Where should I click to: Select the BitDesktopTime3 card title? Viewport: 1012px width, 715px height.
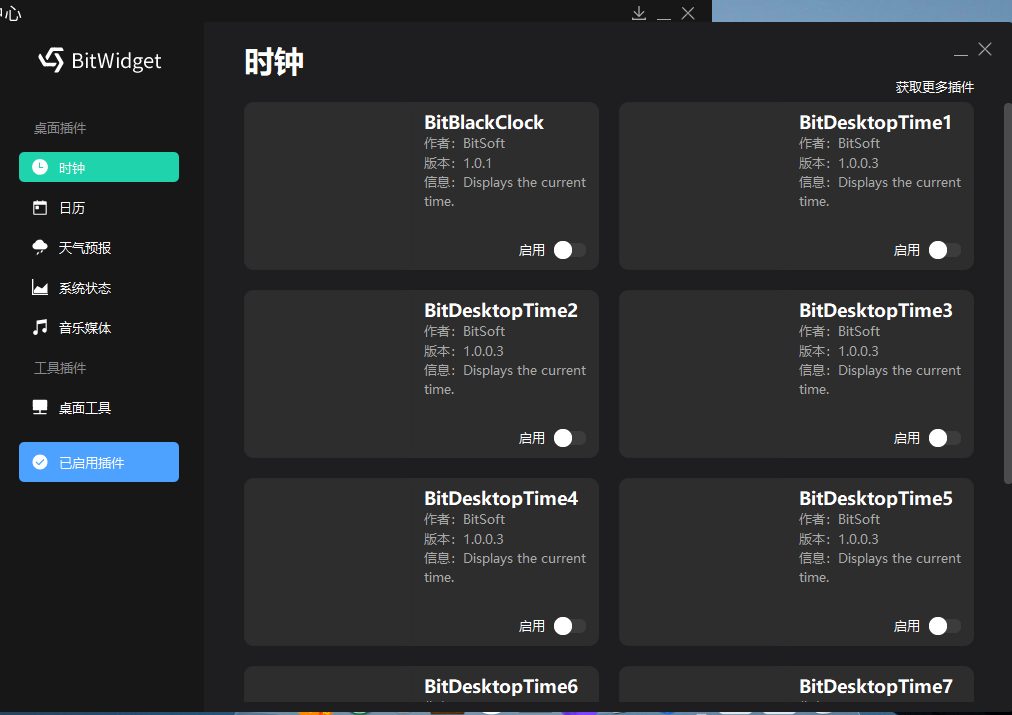pos(876,310)
